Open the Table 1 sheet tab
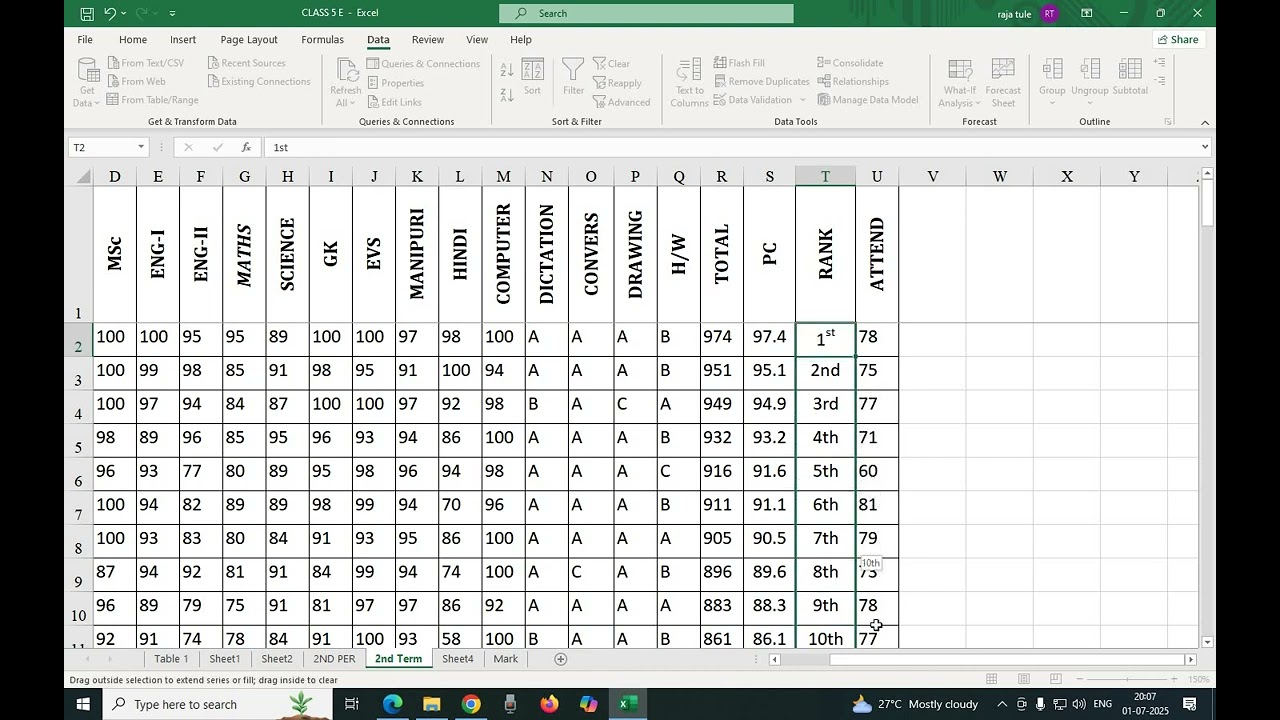This screenshot has height=720, width=1280. coord(171,659)
